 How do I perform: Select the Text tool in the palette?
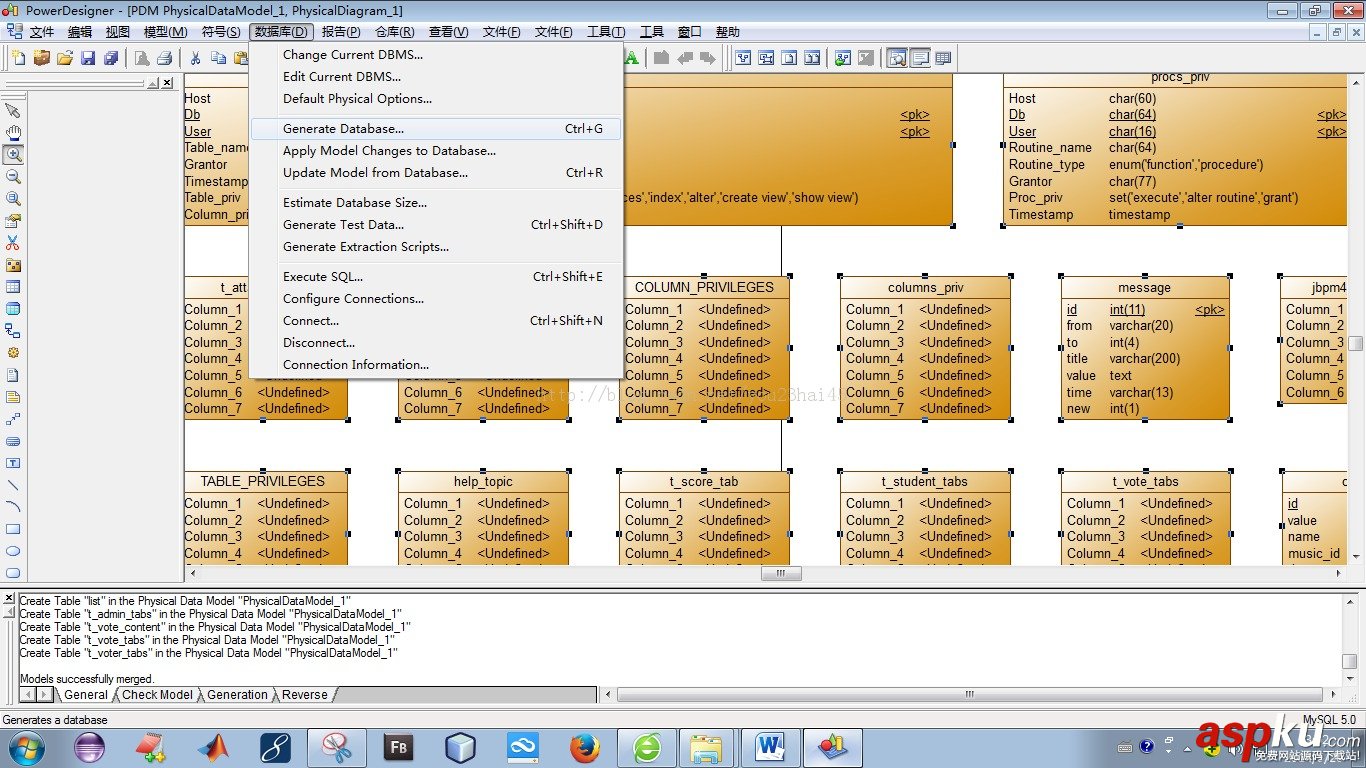click(13, 463)
